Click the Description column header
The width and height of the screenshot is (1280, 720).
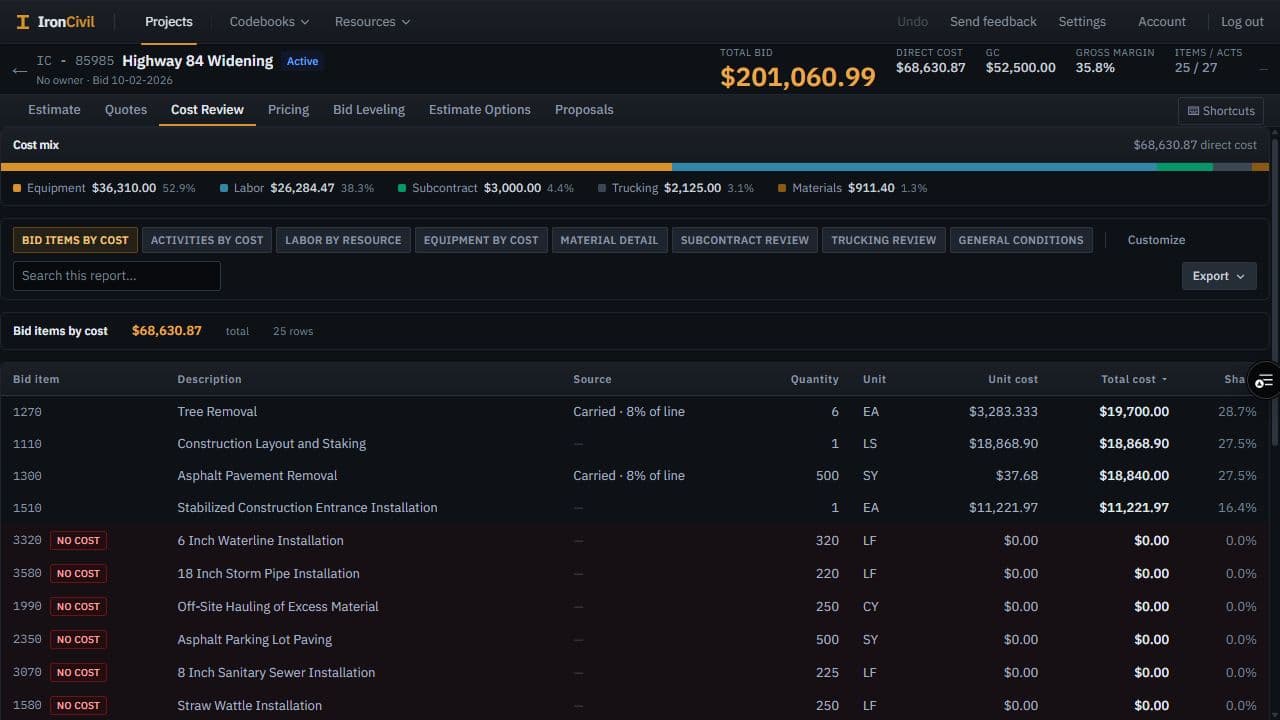tap(209, 379)
